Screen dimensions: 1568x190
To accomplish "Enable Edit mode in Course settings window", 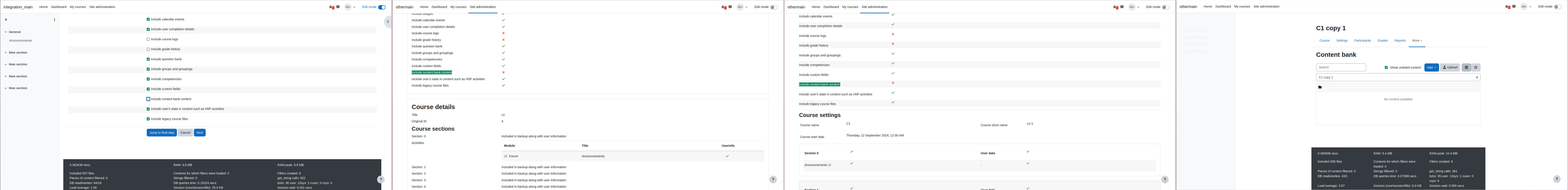I will [x=1166, y=7].
